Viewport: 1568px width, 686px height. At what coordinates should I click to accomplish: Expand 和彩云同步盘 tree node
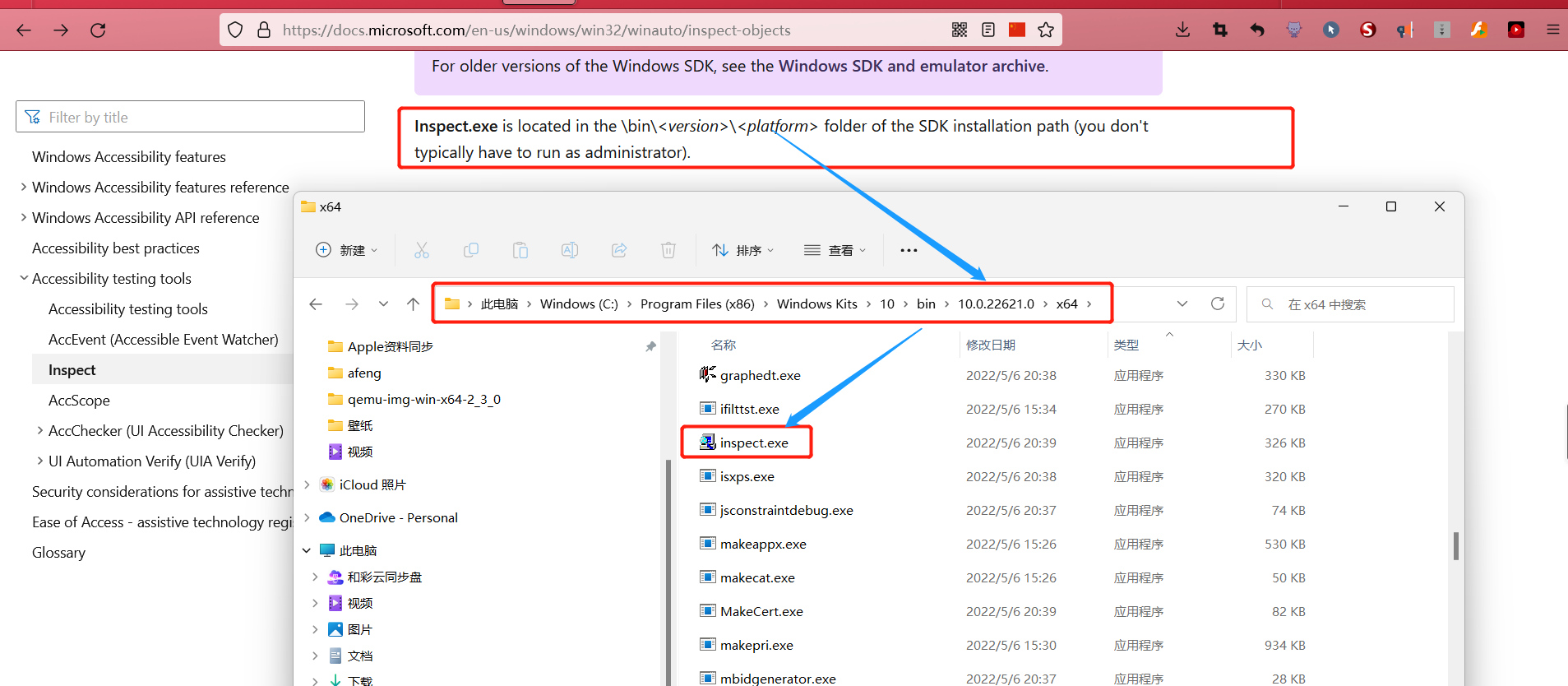pos(315,577)
